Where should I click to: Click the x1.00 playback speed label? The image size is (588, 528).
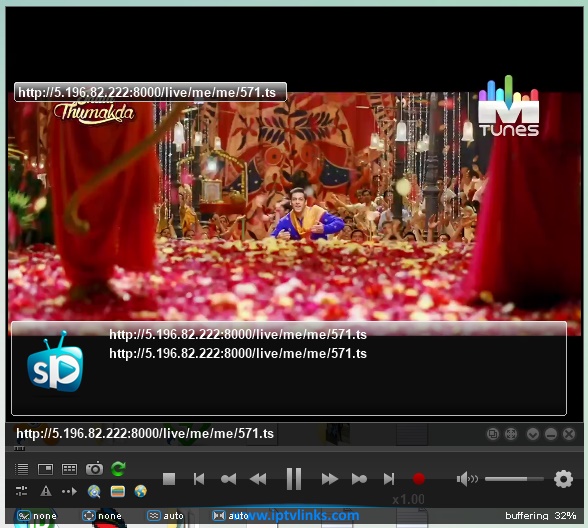tap(408, 500)
